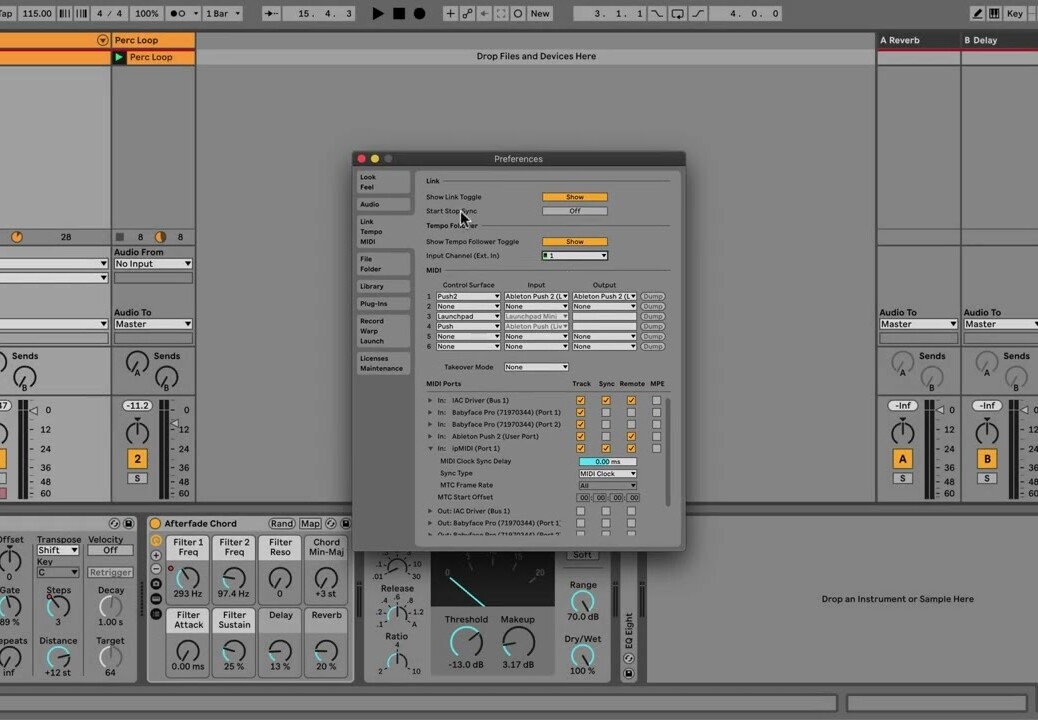Open the Licenses Maintenance tab
Screen dimensions: 1038x720
383,363
